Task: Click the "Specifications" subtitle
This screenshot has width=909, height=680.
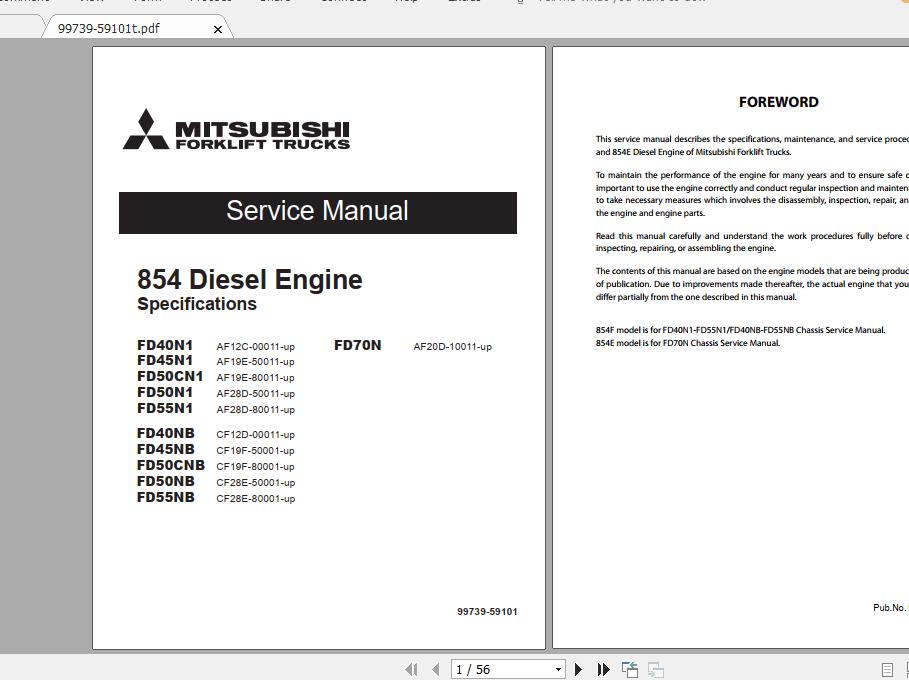Action: (x=197, y=304)
